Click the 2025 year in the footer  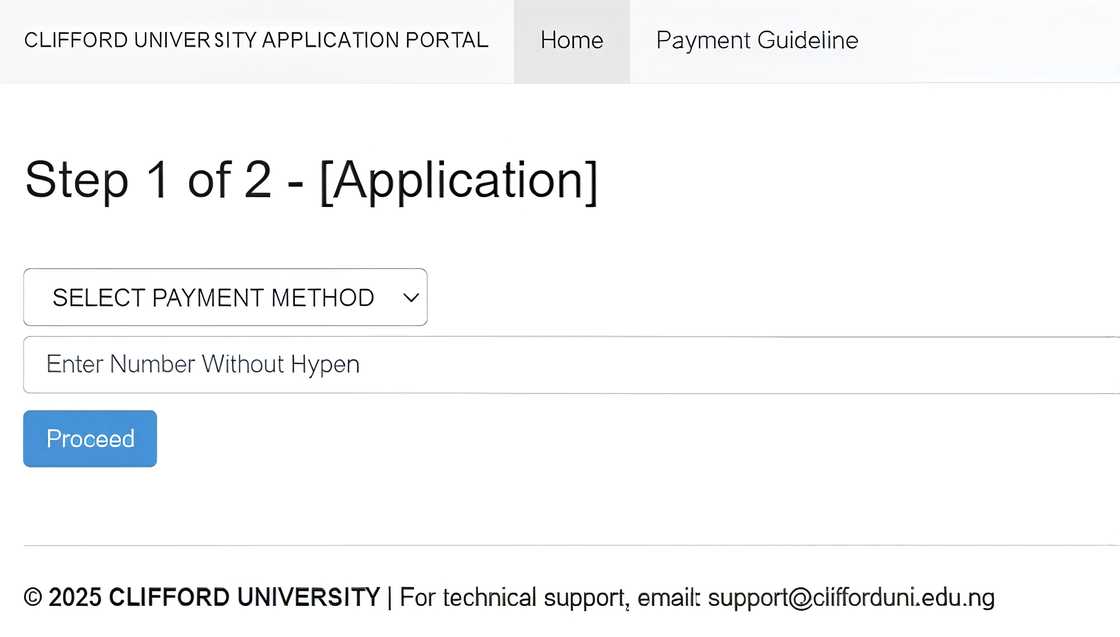75,598
